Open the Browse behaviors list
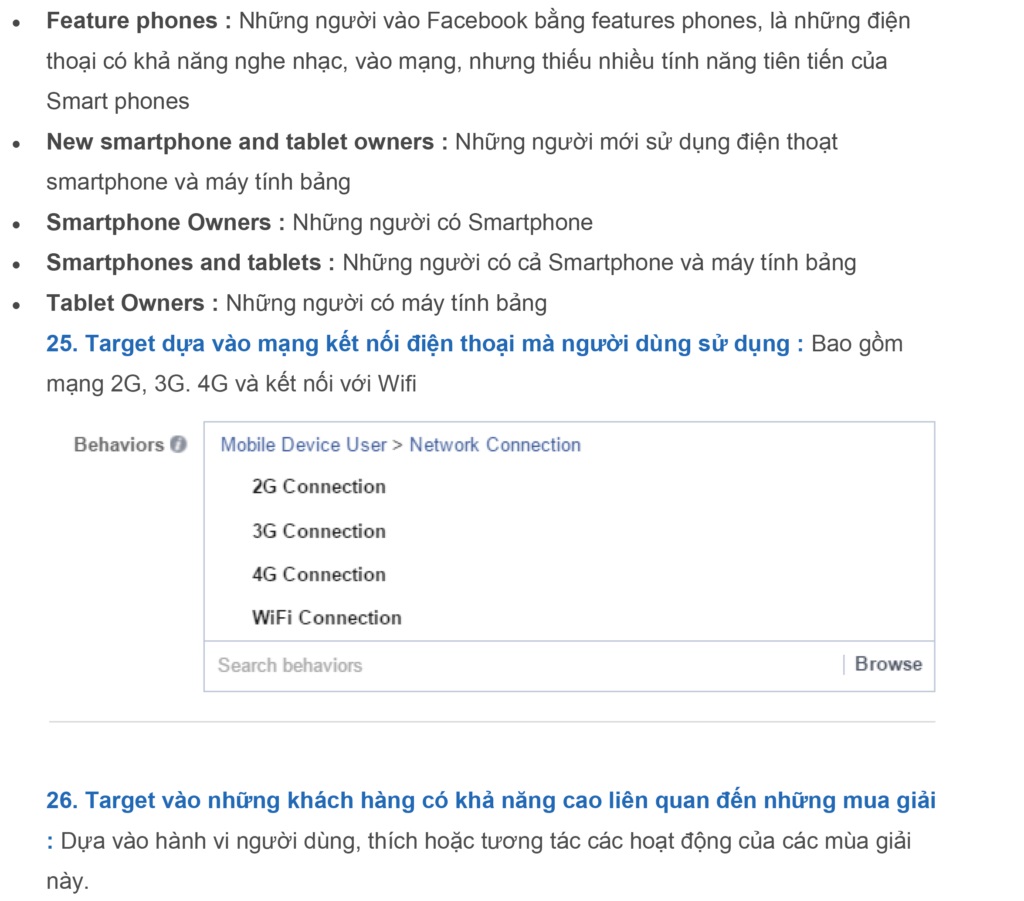Viewport: 1024px width, 901px height. pos(889,663)
